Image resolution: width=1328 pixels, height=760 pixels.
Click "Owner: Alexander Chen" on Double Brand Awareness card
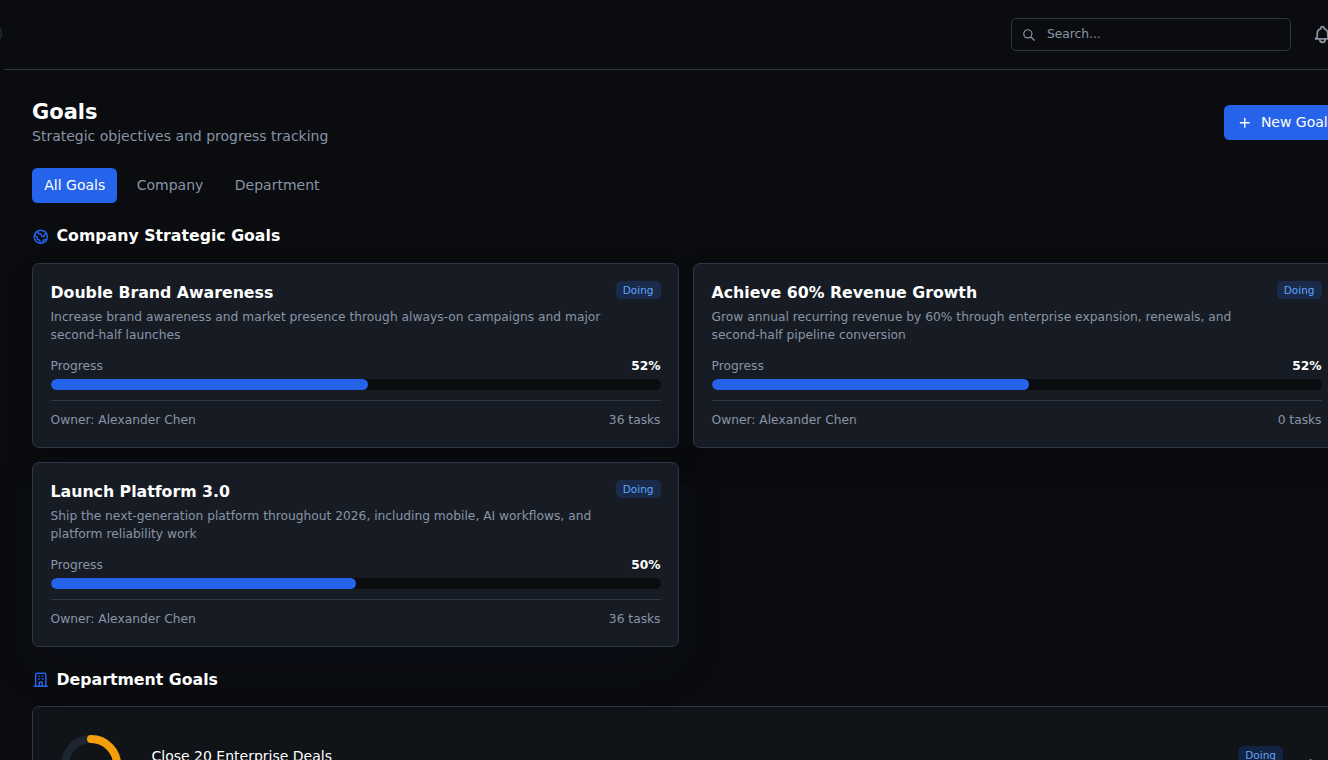123,420
